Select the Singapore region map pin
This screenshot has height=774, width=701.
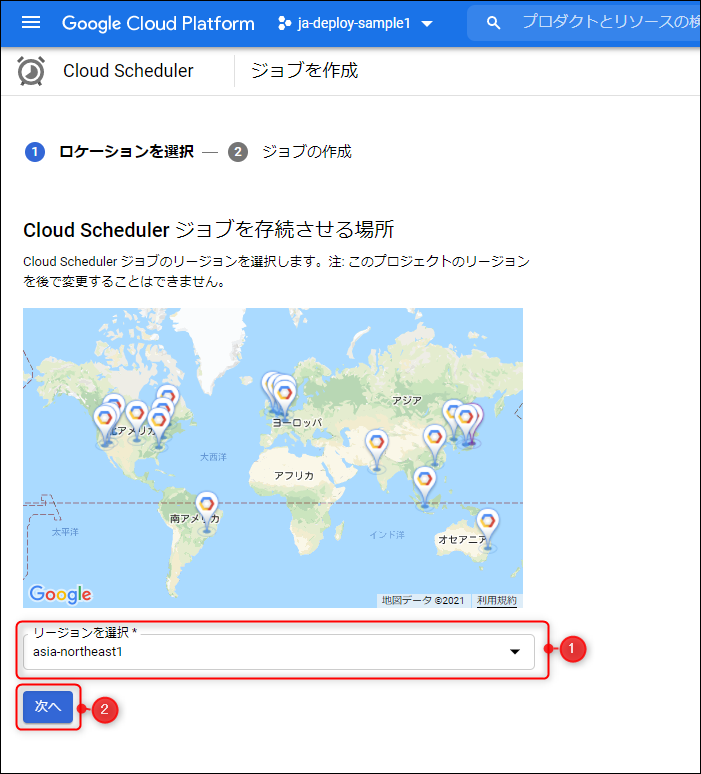coord(425,481)
